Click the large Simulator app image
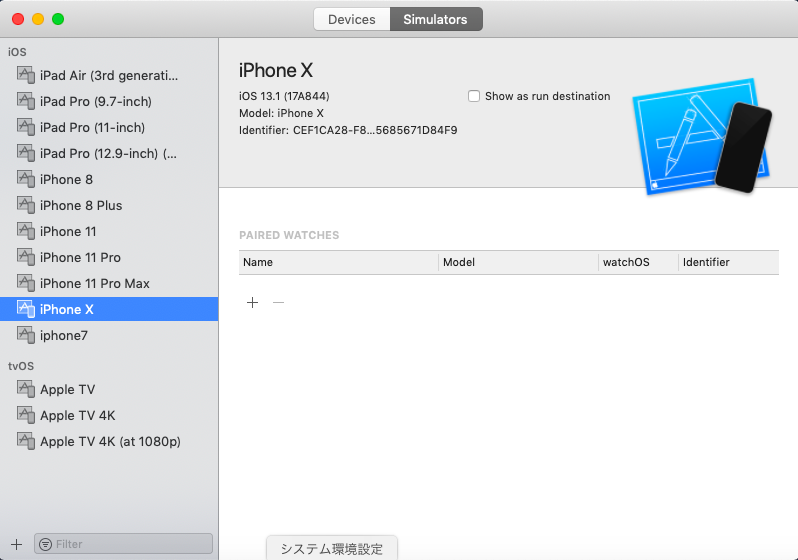798x560 pixels. 702,136
